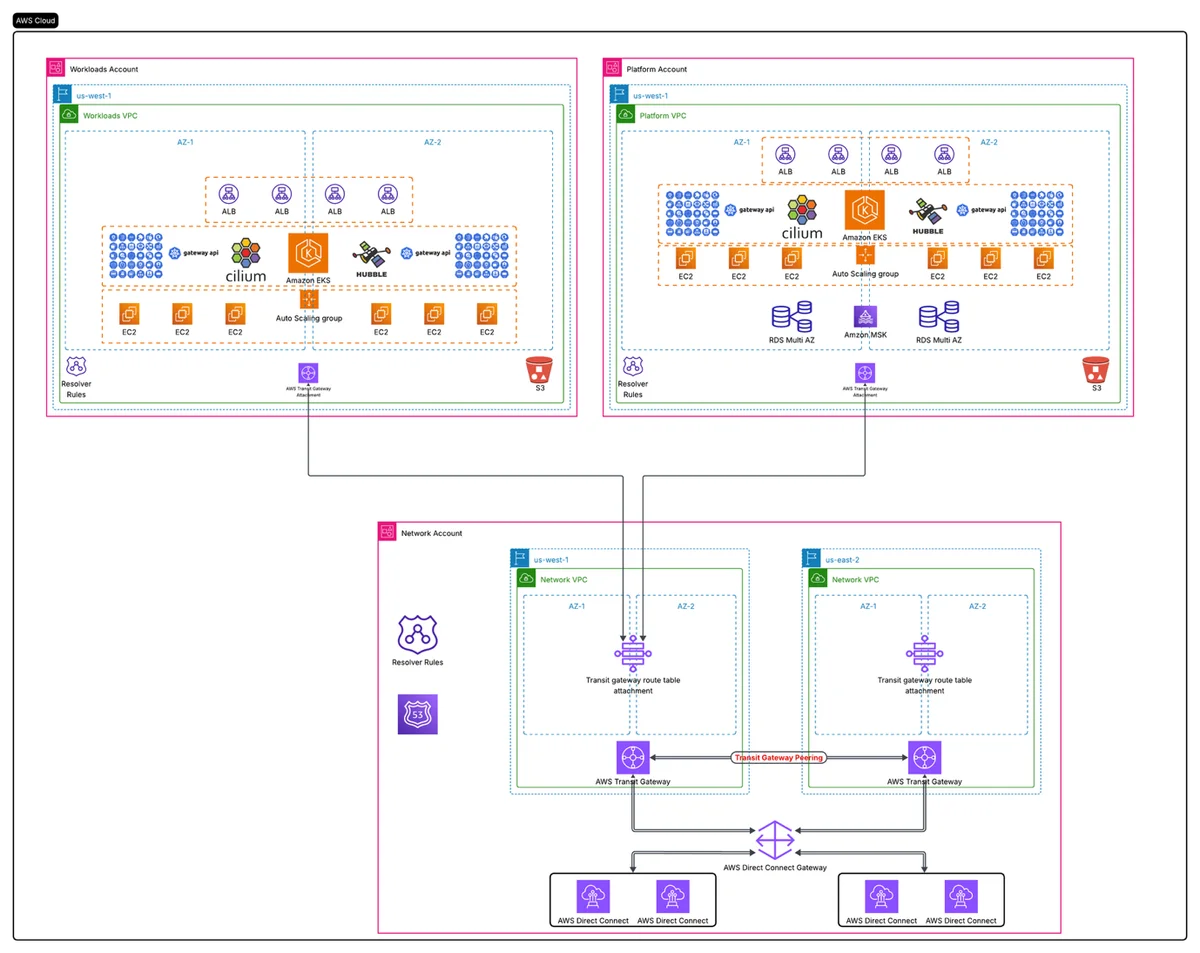1200x953 pixels.
Task: Click the AWS Direct Connect Gateway icon
Action: [775, 839]
